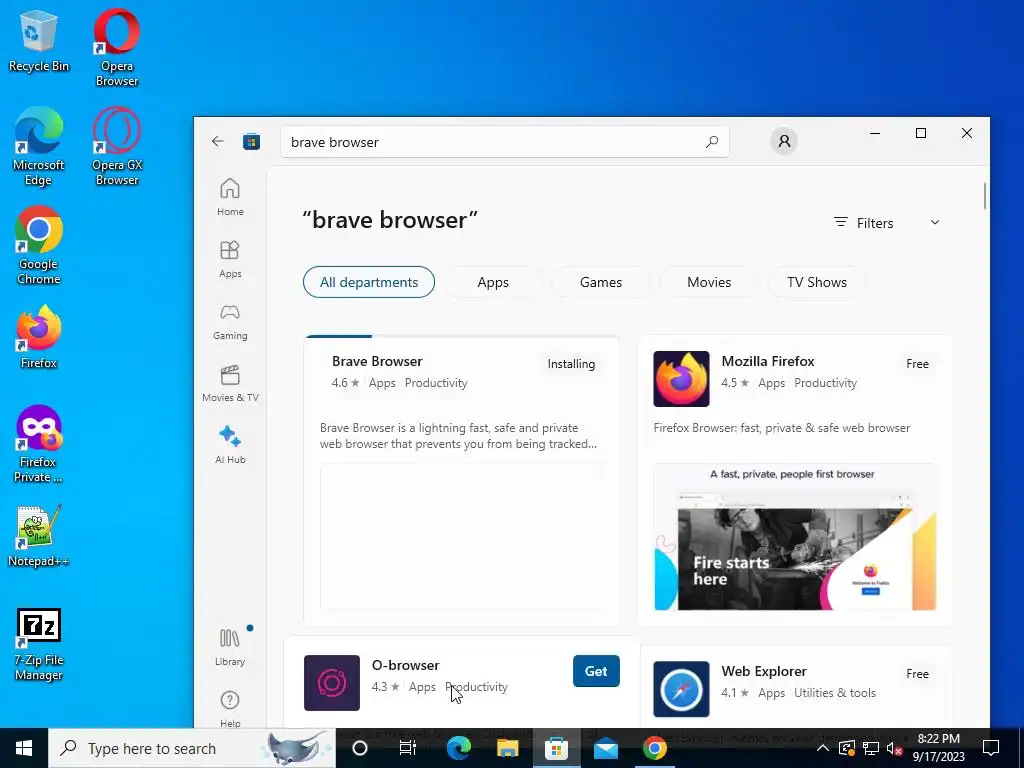The image size is (1024, 768).
Task: Click the volume muted tray icon
Action: coord(895,748)
